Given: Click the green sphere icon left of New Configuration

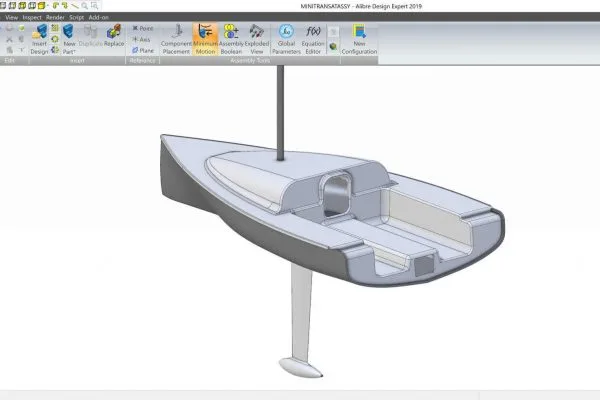Looking at the screenshot, I should 333,47.
